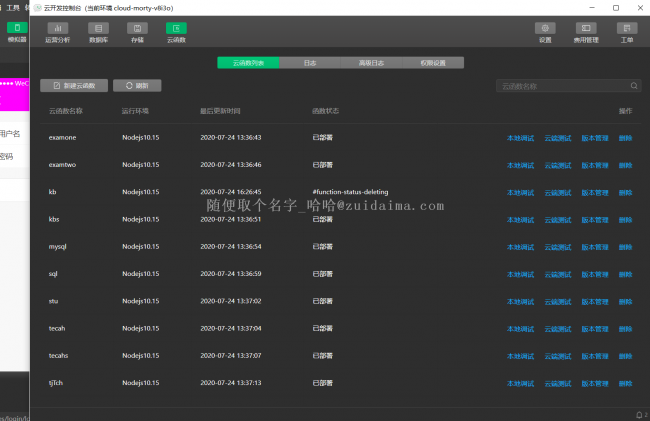Click the notification bell in status bar
Image resolution: width=650 pixels, height=421 pixels.
[x=639, y=414]
